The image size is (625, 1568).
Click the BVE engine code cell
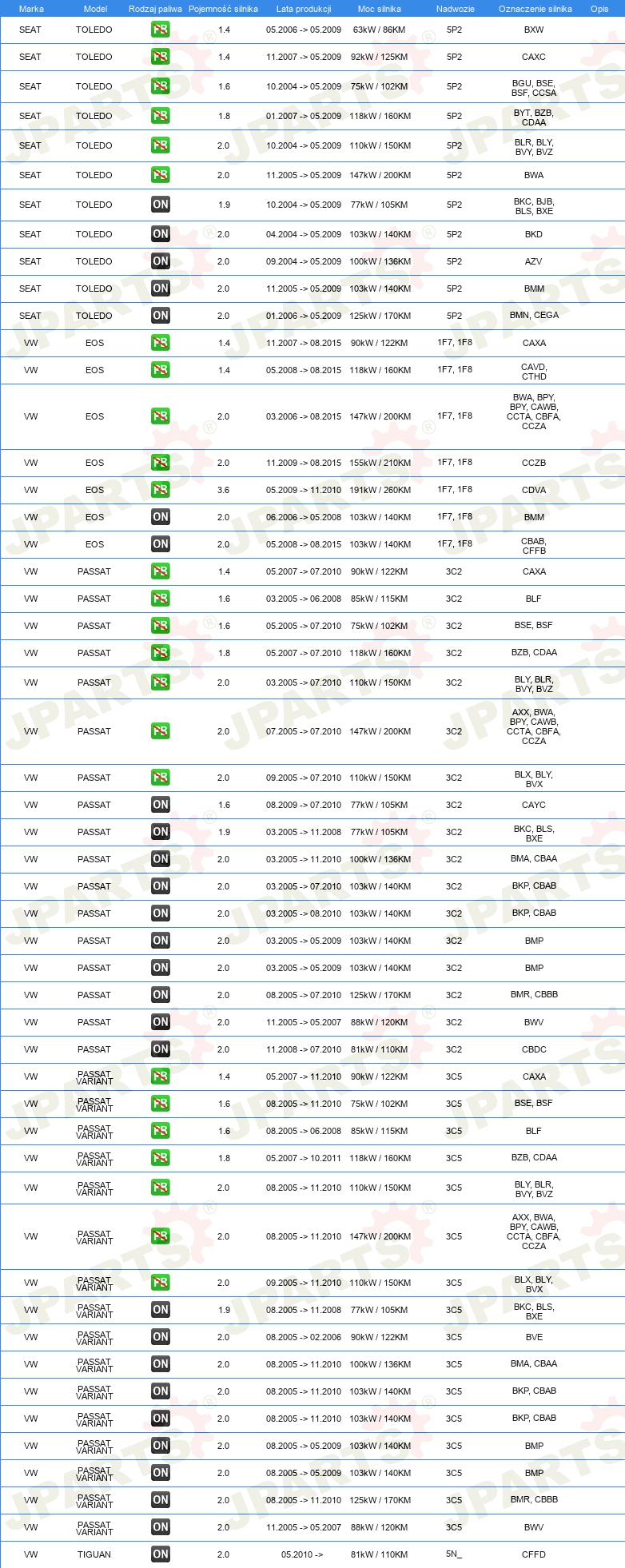[534, 1337]
